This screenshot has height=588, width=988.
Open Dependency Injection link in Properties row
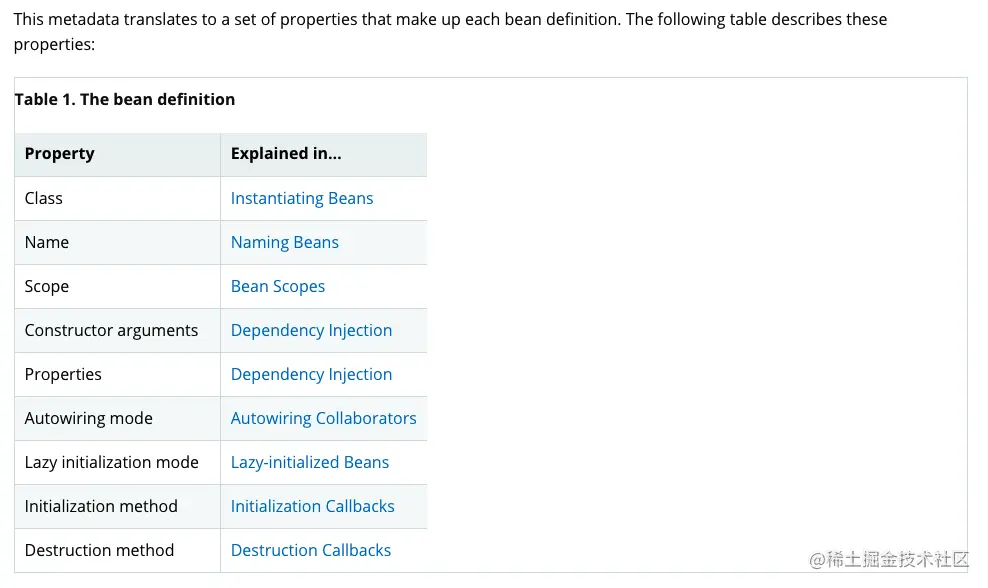(311, 374)
